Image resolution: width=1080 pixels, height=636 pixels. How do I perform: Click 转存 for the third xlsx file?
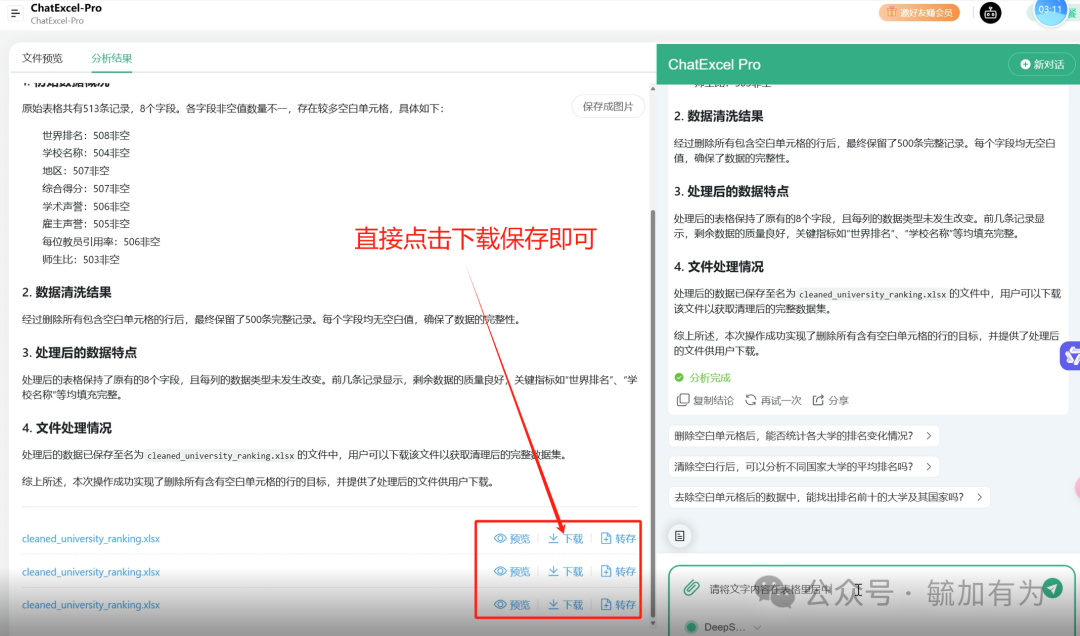[618, 604]
